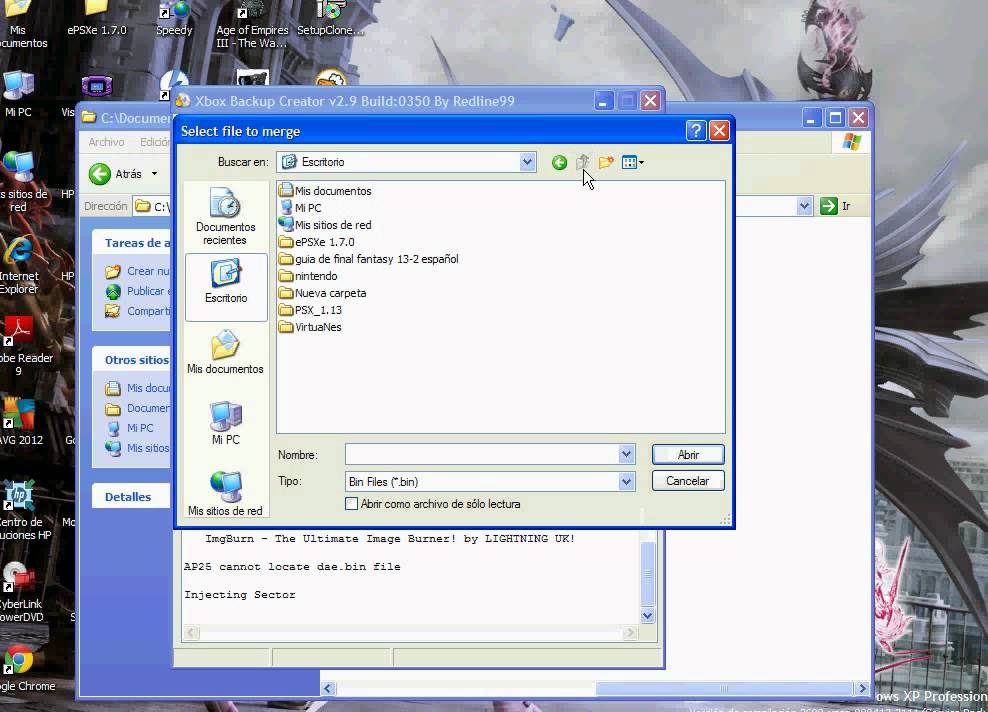Close the Select file to merge dialog
988x712 pixels.
719,130
